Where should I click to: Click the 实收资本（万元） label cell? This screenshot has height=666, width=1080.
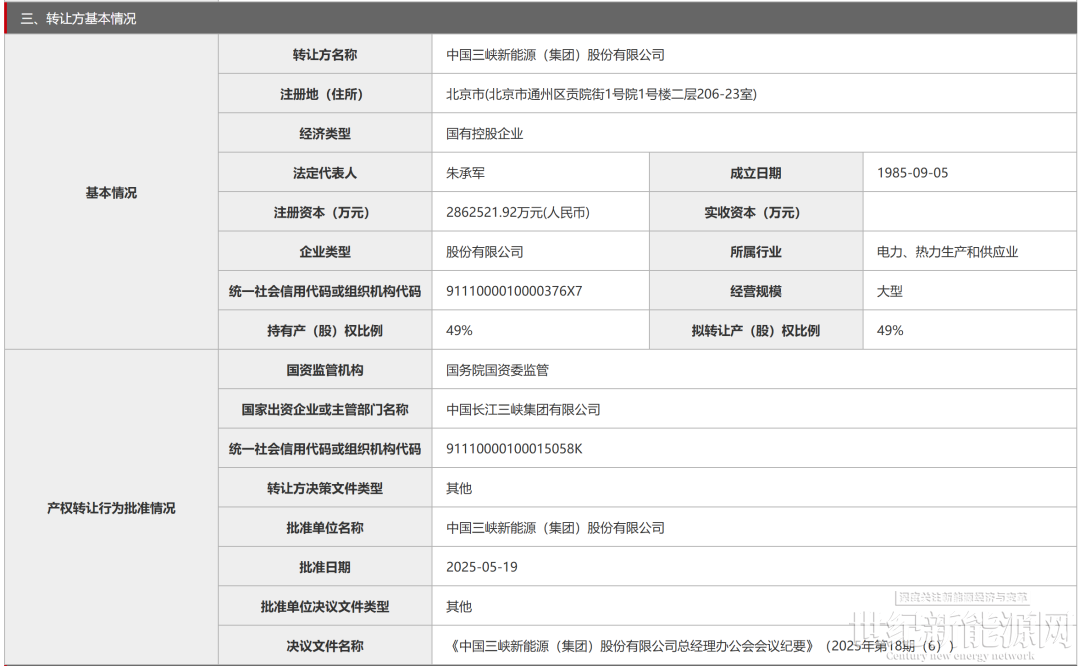[x=756, y=212]
